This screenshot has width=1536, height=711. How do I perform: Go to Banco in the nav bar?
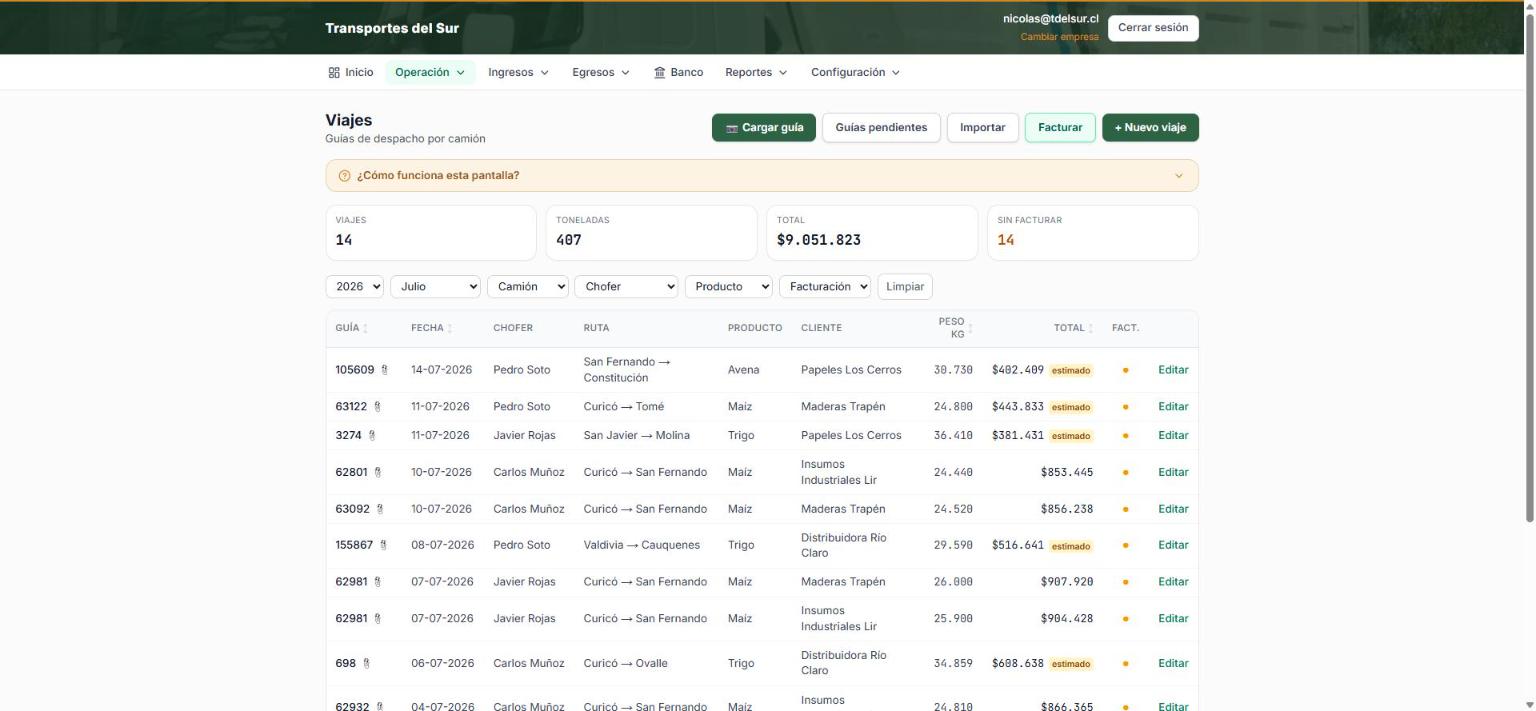coord(678,73)
